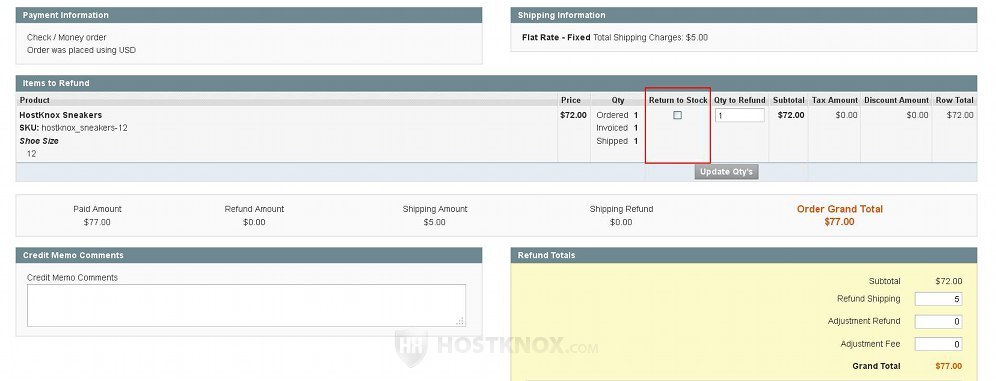The width and height of the screenshot is (996, 381).
Task: Click the Adjustment Refund input field
Action: [x=938, y=321]
